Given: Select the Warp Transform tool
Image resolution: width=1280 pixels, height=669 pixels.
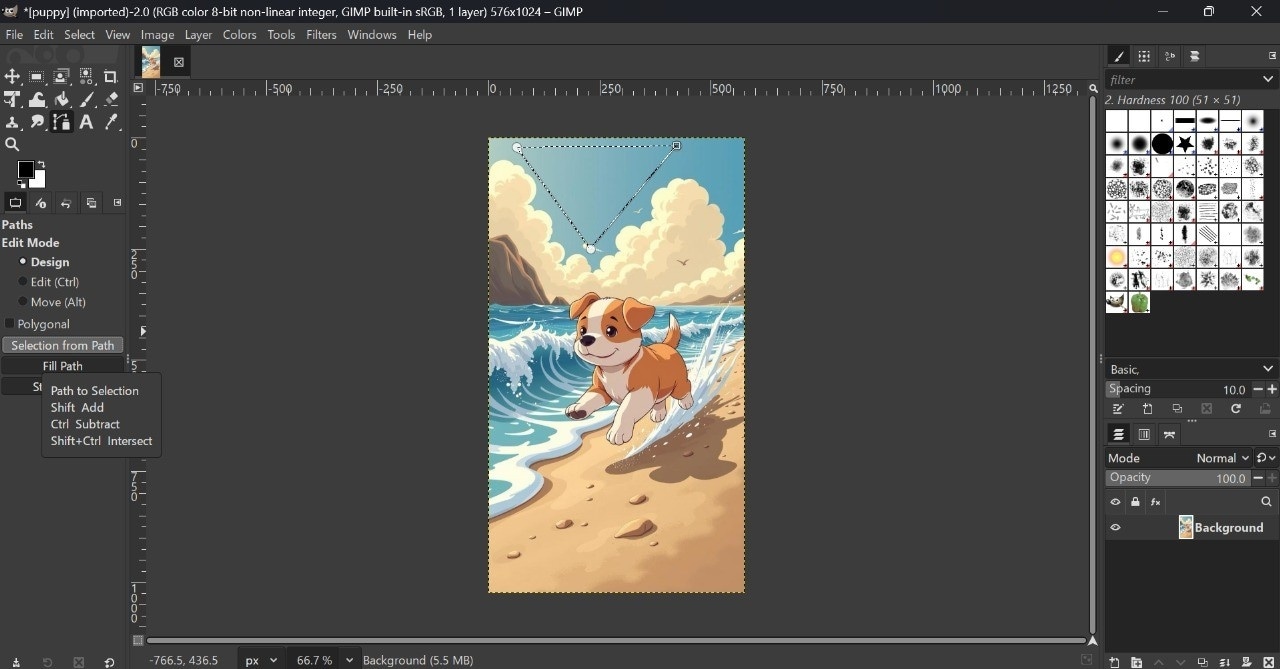Looking at the screenshot, I should click(x=37, y=99).
